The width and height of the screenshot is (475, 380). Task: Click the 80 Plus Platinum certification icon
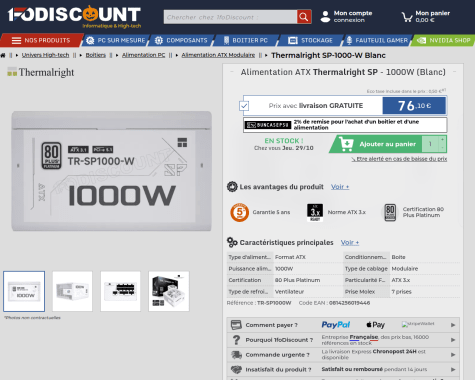tap(390, 212)
